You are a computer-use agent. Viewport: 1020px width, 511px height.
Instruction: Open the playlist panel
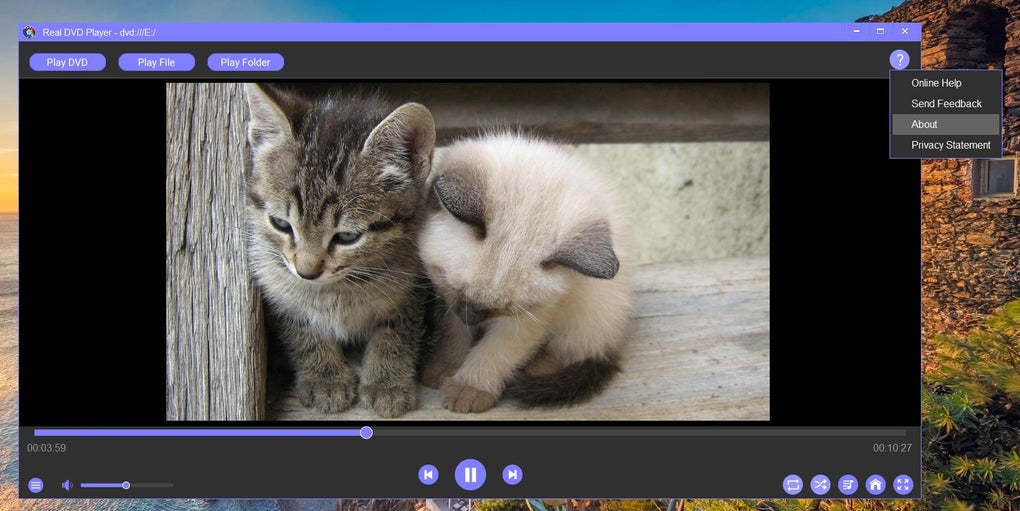848,484
